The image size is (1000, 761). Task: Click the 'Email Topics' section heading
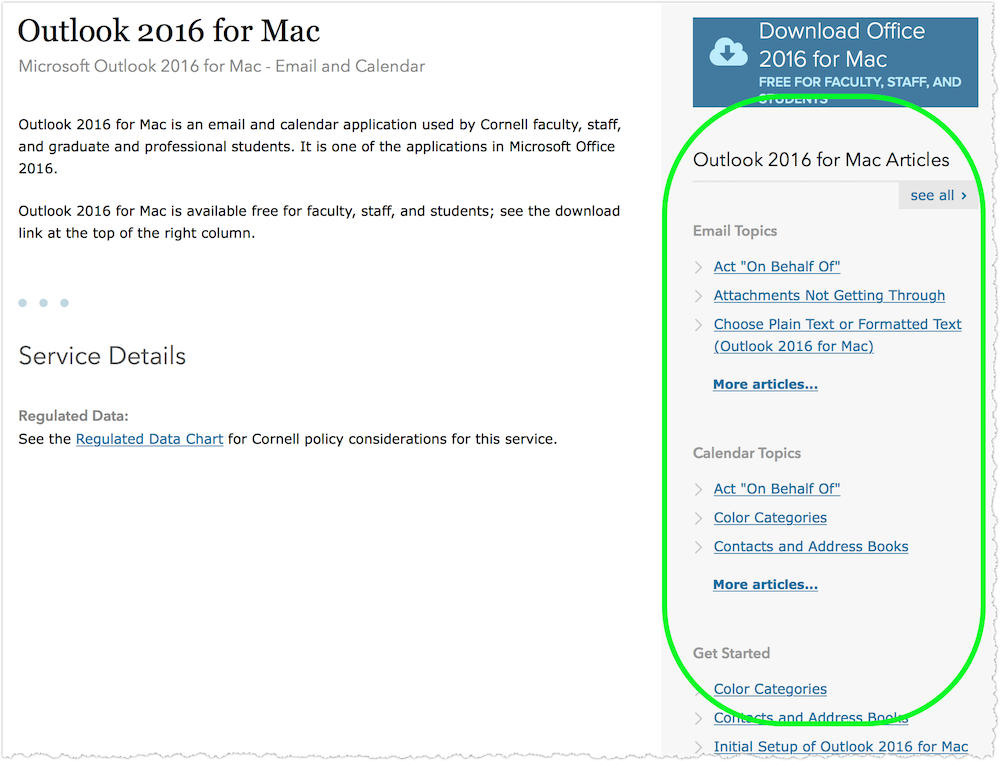(735, 231)
